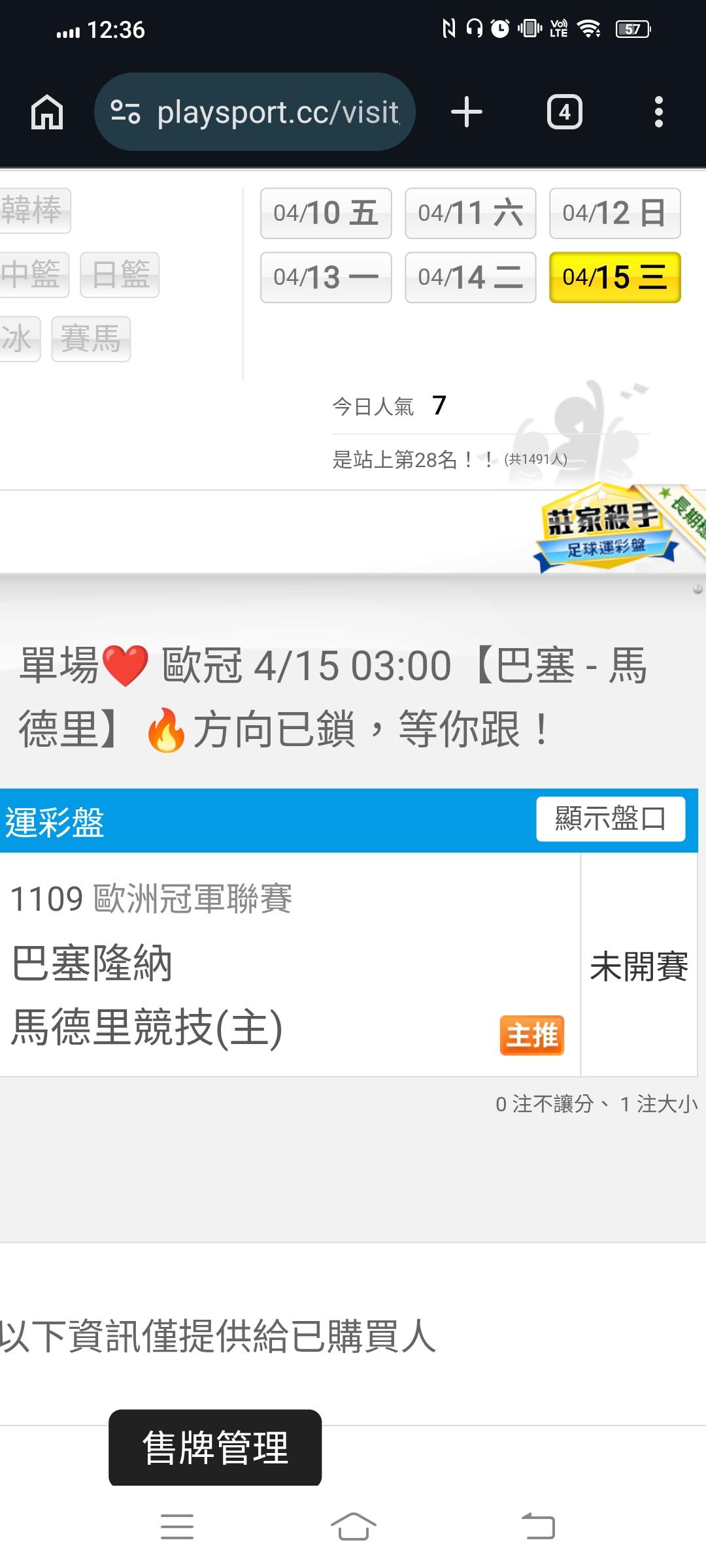This screenshot has width=706, height=1568.
Task: Tap the playsport.cc address bar
Action: pos(255,112)
